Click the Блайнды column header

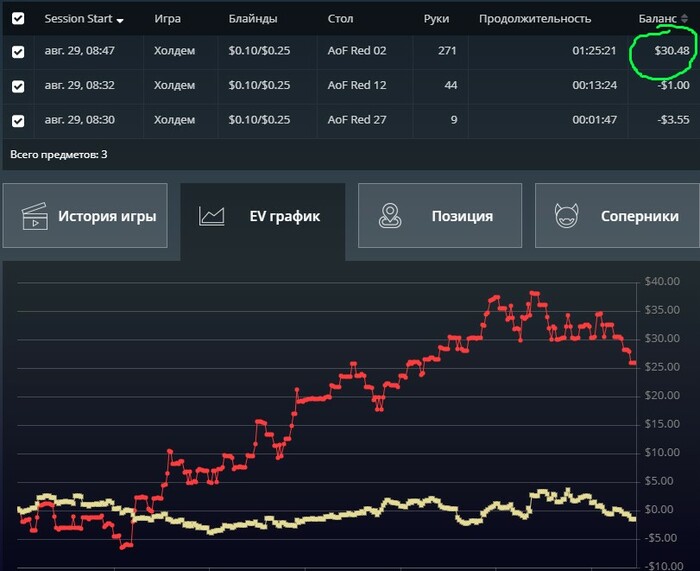253,19
